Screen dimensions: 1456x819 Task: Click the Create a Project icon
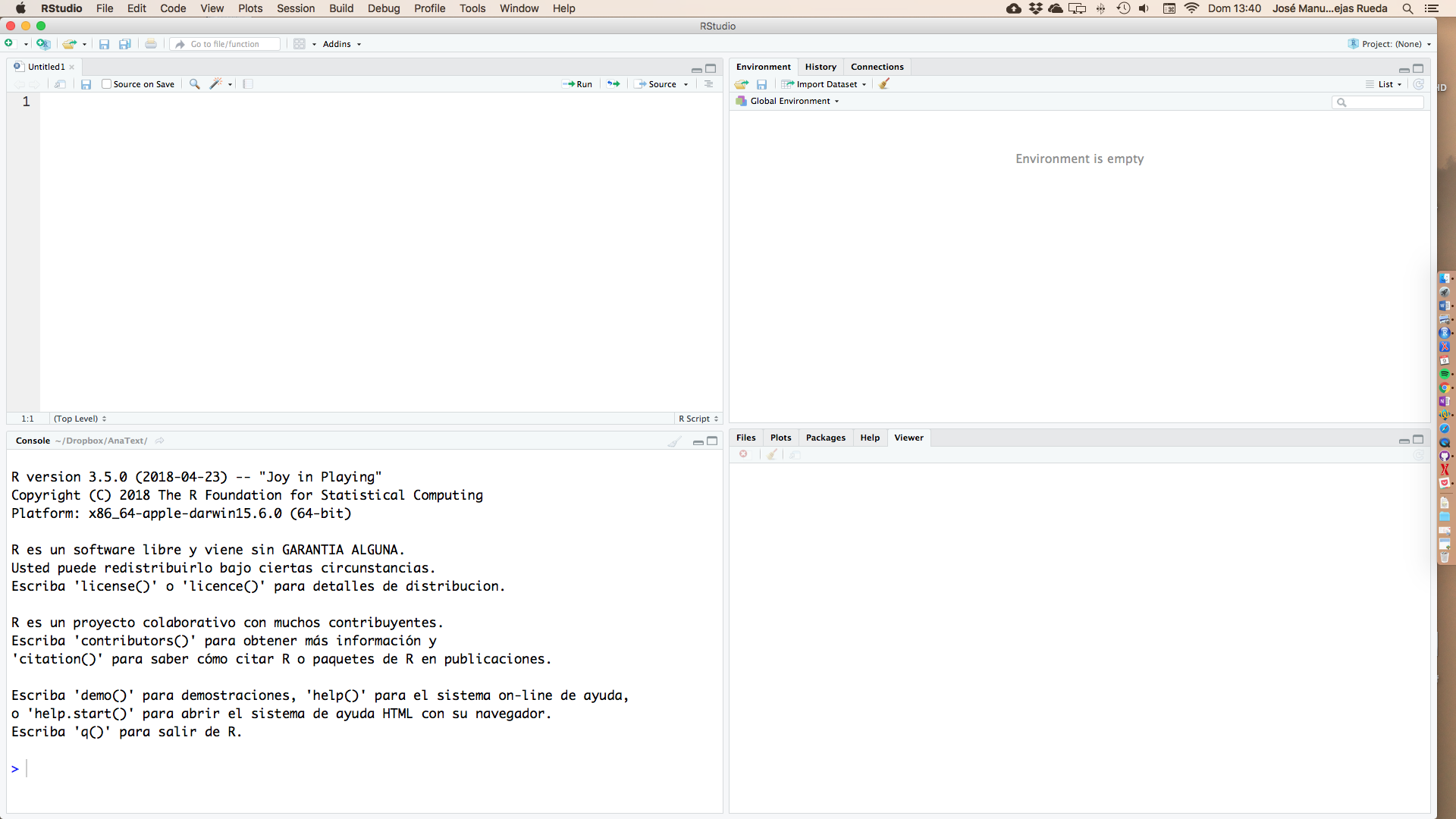(43, 44)
